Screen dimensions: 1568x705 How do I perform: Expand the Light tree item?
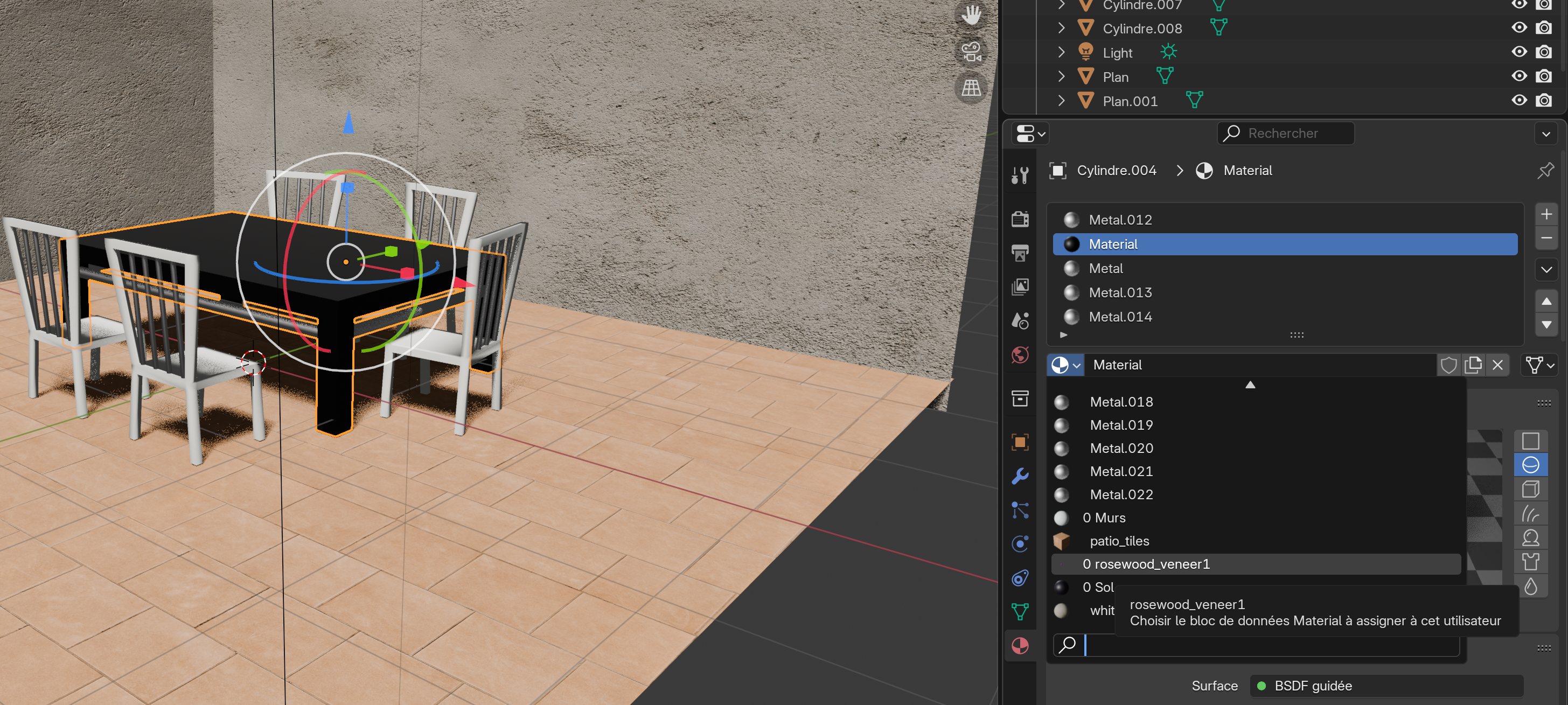[1062, 52]
